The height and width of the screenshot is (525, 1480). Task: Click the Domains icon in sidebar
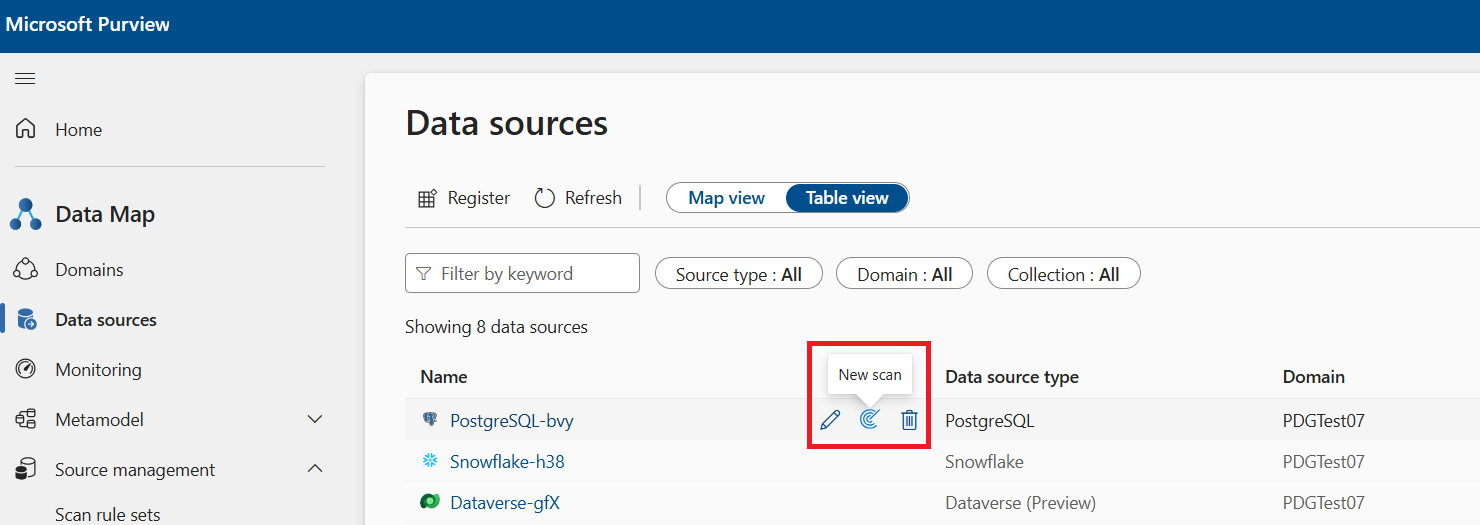pyautogui.click(x=26, y=270)
